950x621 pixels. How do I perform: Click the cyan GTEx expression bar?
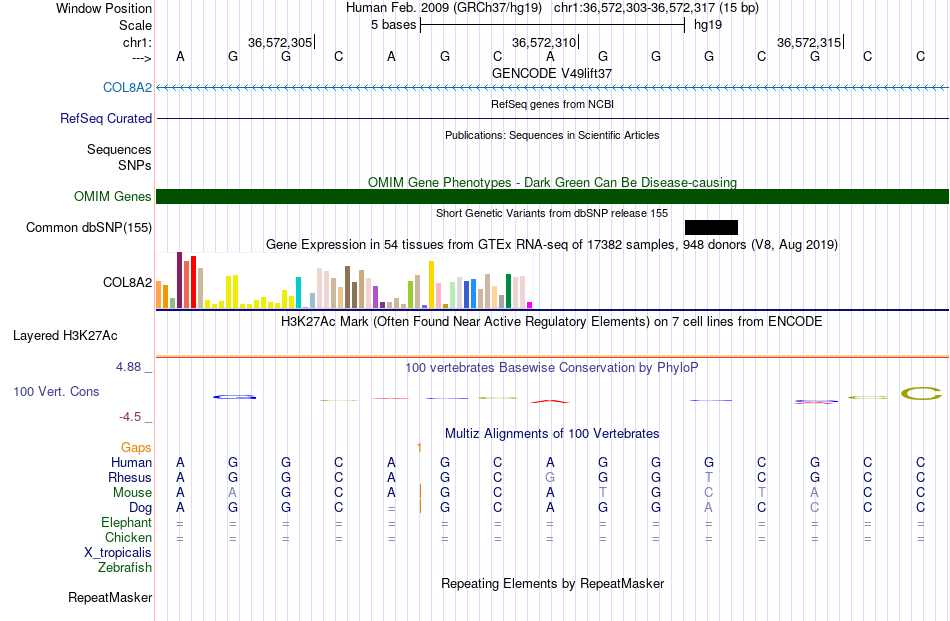tap(298, 293)
